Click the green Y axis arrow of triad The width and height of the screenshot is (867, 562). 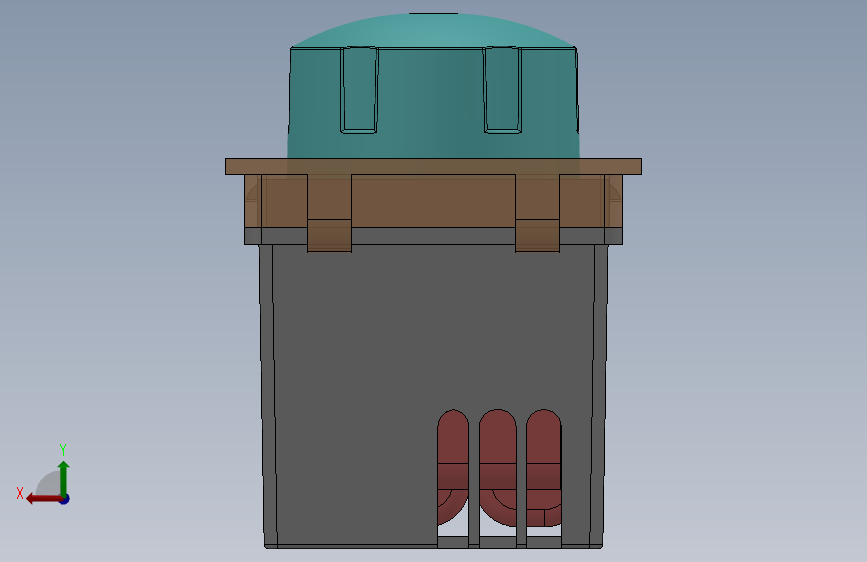(64, 478)
